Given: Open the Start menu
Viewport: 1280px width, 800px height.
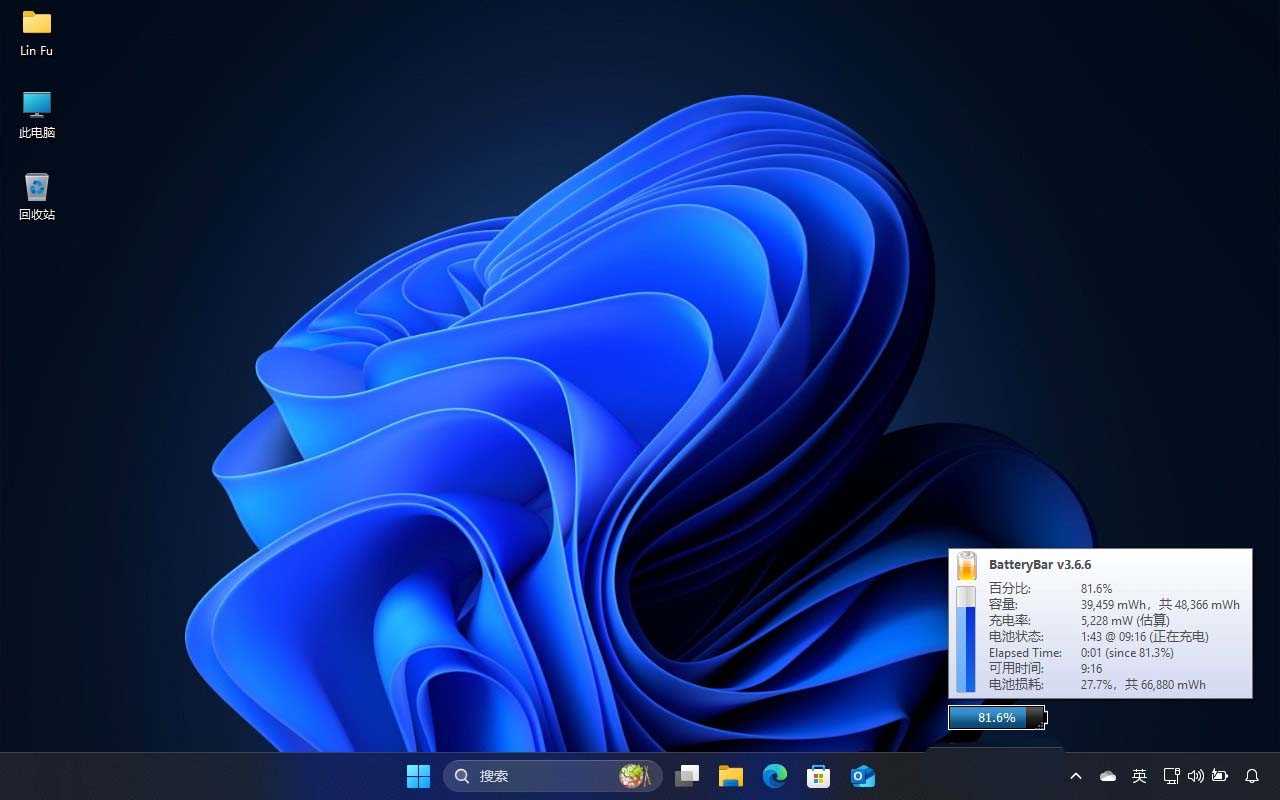Looking at the screenshot, I should [418, 775].
